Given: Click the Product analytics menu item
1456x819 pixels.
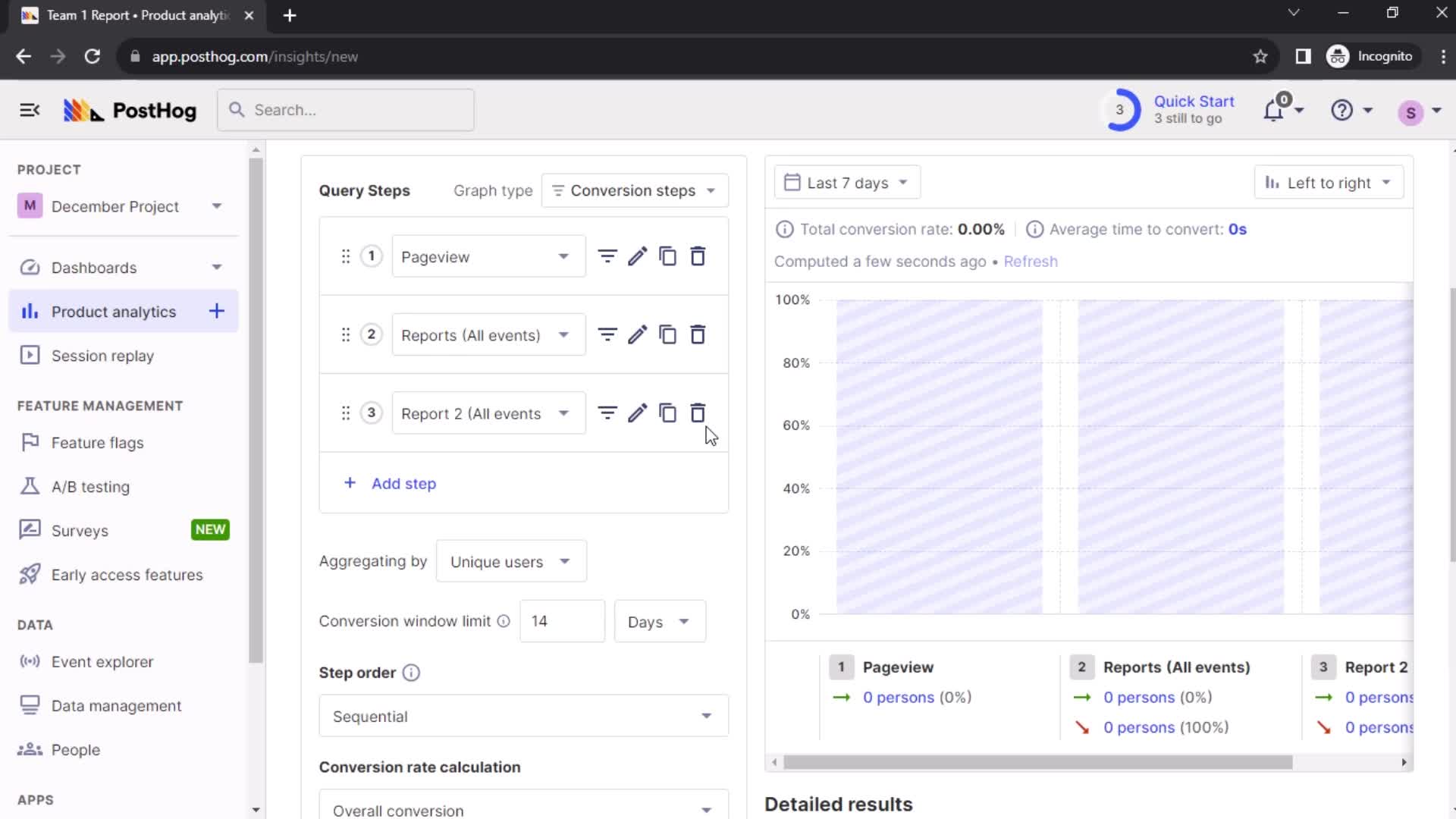Looking at the screenshot, I should (112, 312).
